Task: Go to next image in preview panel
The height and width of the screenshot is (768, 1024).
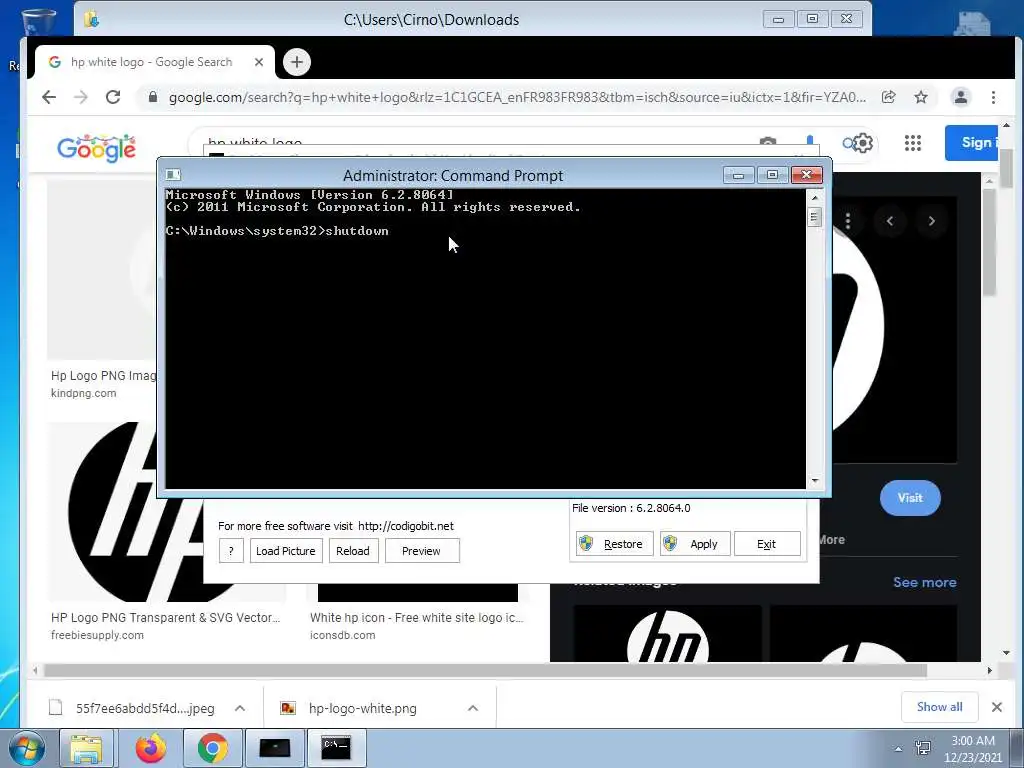Action: tap(931, 221)
